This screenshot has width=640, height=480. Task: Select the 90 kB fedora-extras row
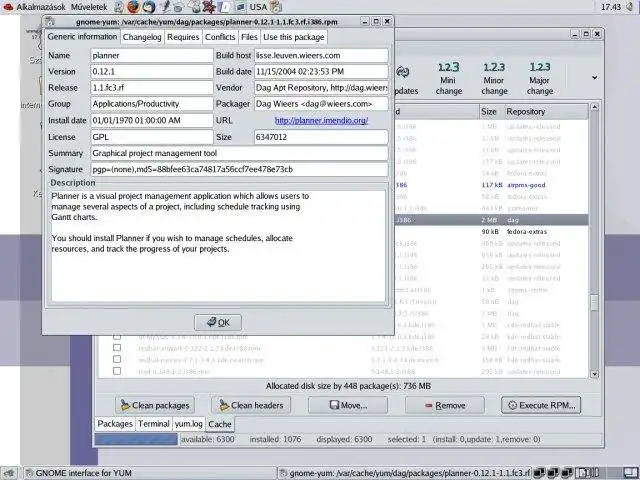(491, 231)
